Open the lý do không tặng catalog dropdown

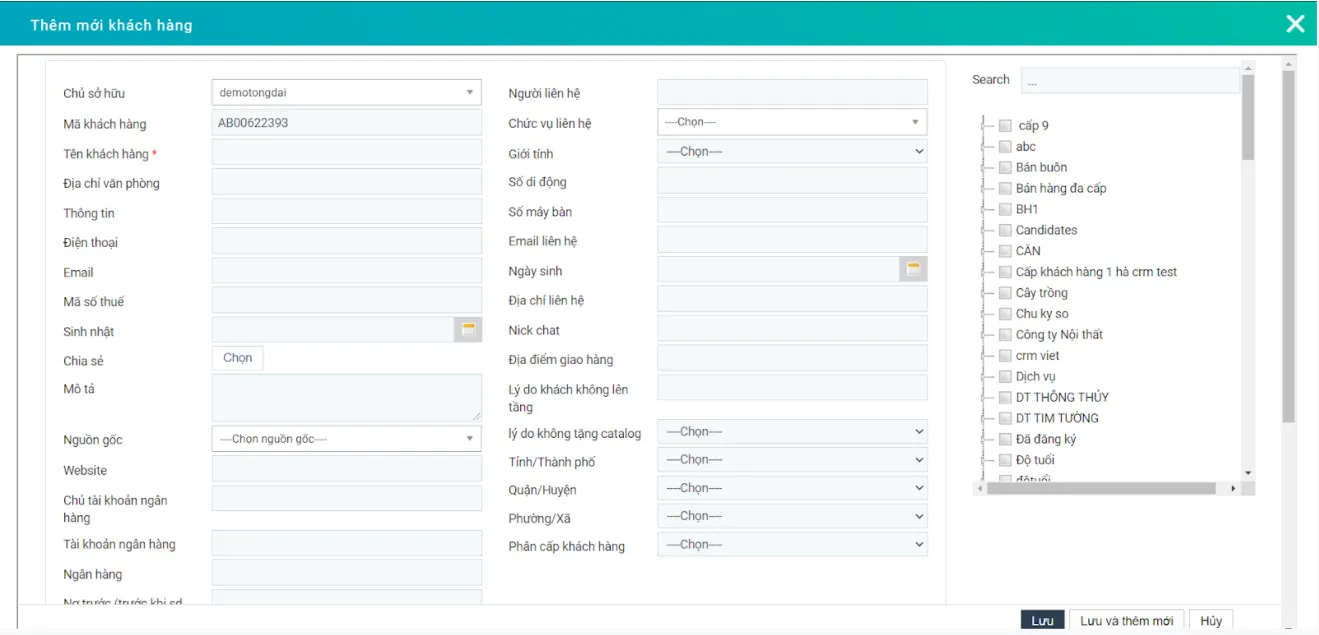[x=792, y=432]
